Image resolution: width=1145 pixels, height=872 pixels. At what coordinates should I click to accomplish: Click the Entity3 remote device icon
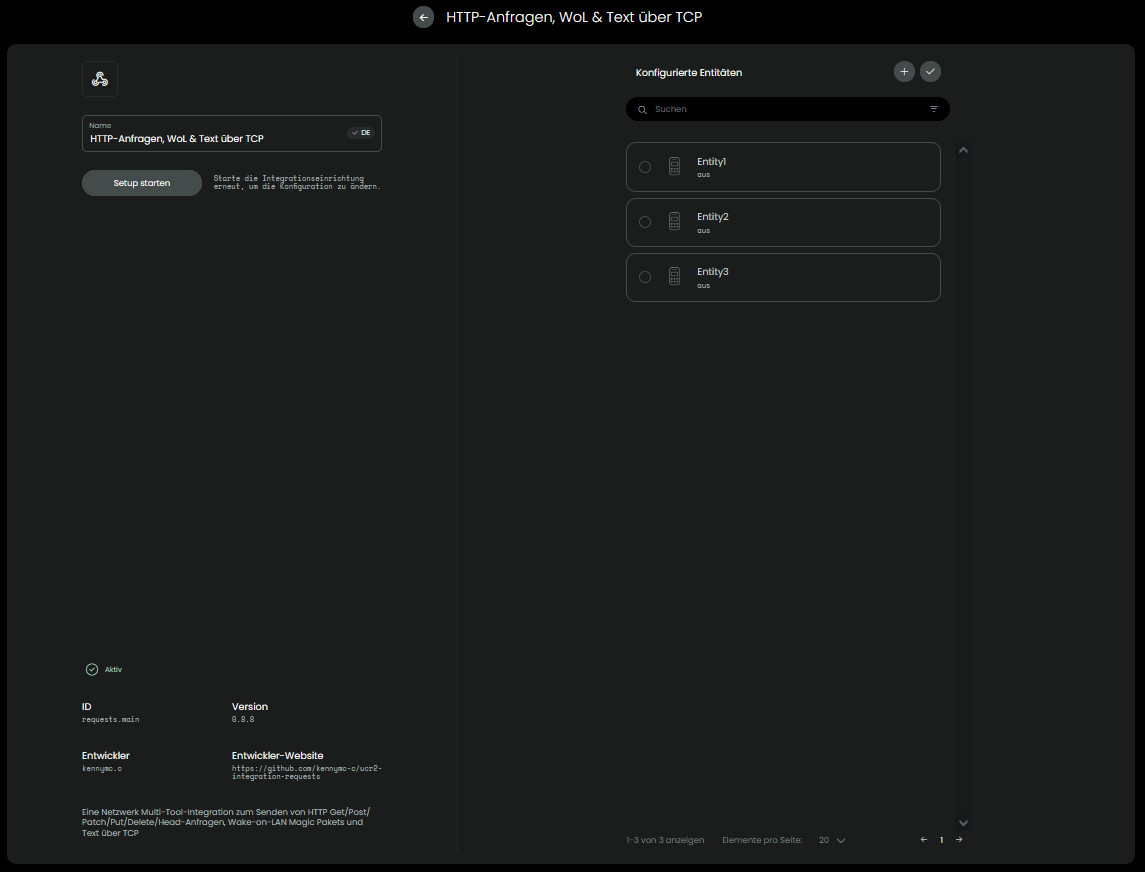(675, 277)
